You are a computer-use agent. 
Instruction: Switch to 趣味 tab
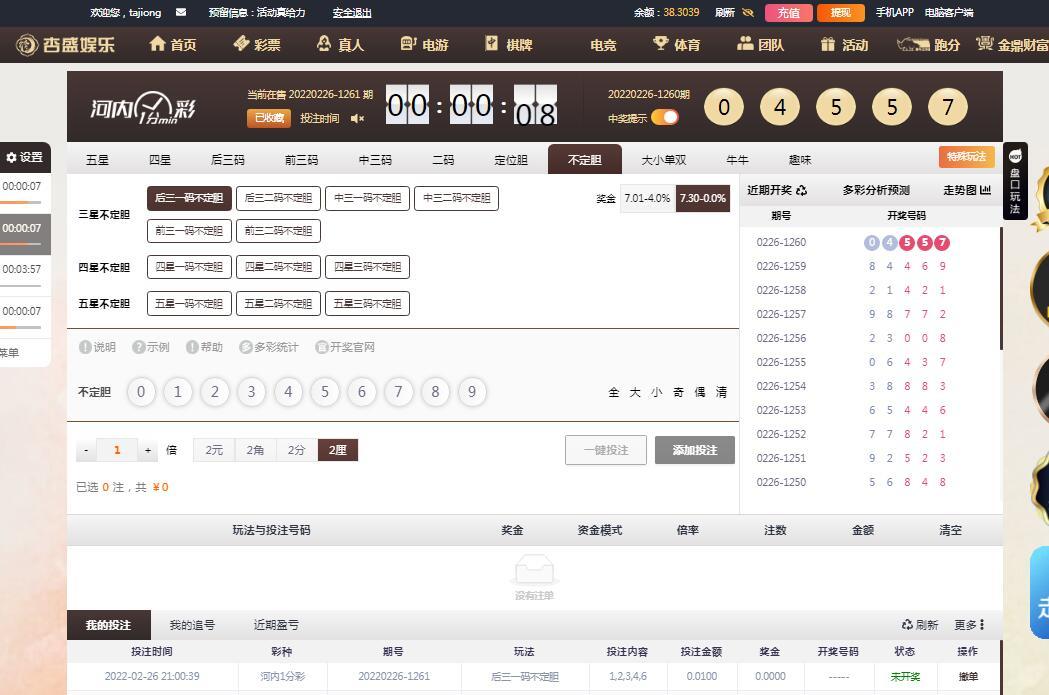800,160
